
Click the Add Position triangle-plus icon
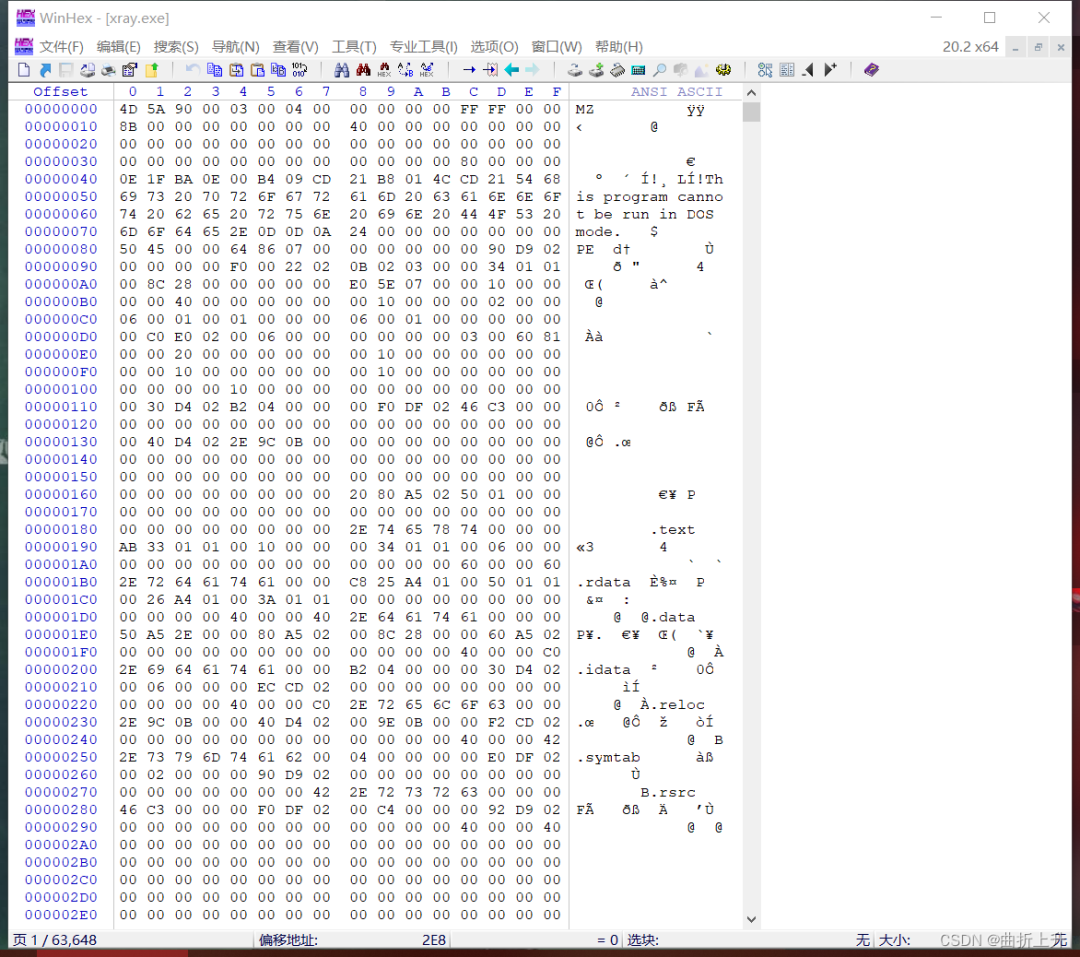pos(831,70)
